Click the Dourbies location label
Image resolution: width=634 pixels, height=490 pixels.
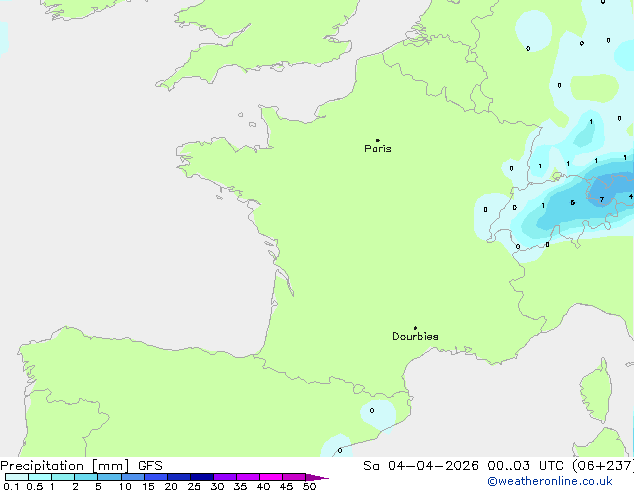pos(415,336)
